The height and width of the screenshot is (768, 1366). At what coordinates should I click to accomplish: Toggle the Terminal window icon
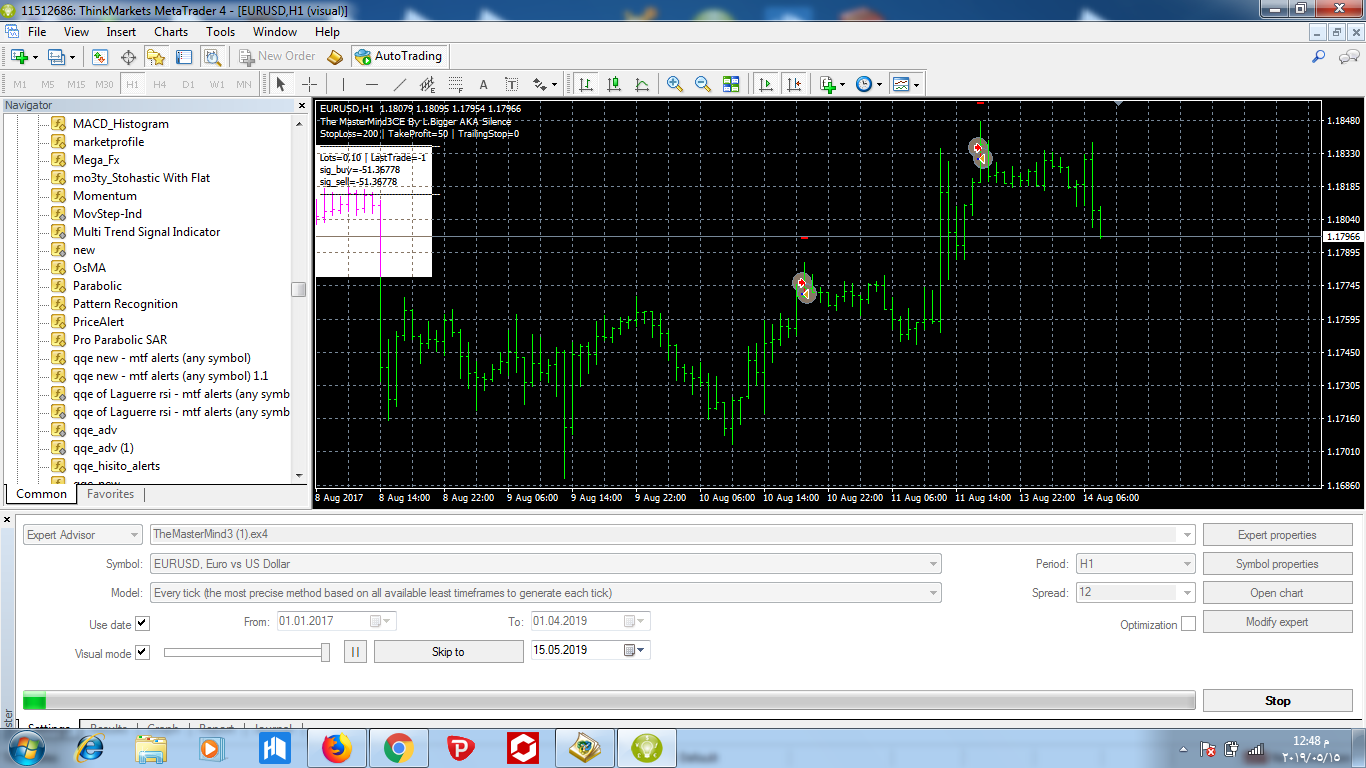[186, 56]
